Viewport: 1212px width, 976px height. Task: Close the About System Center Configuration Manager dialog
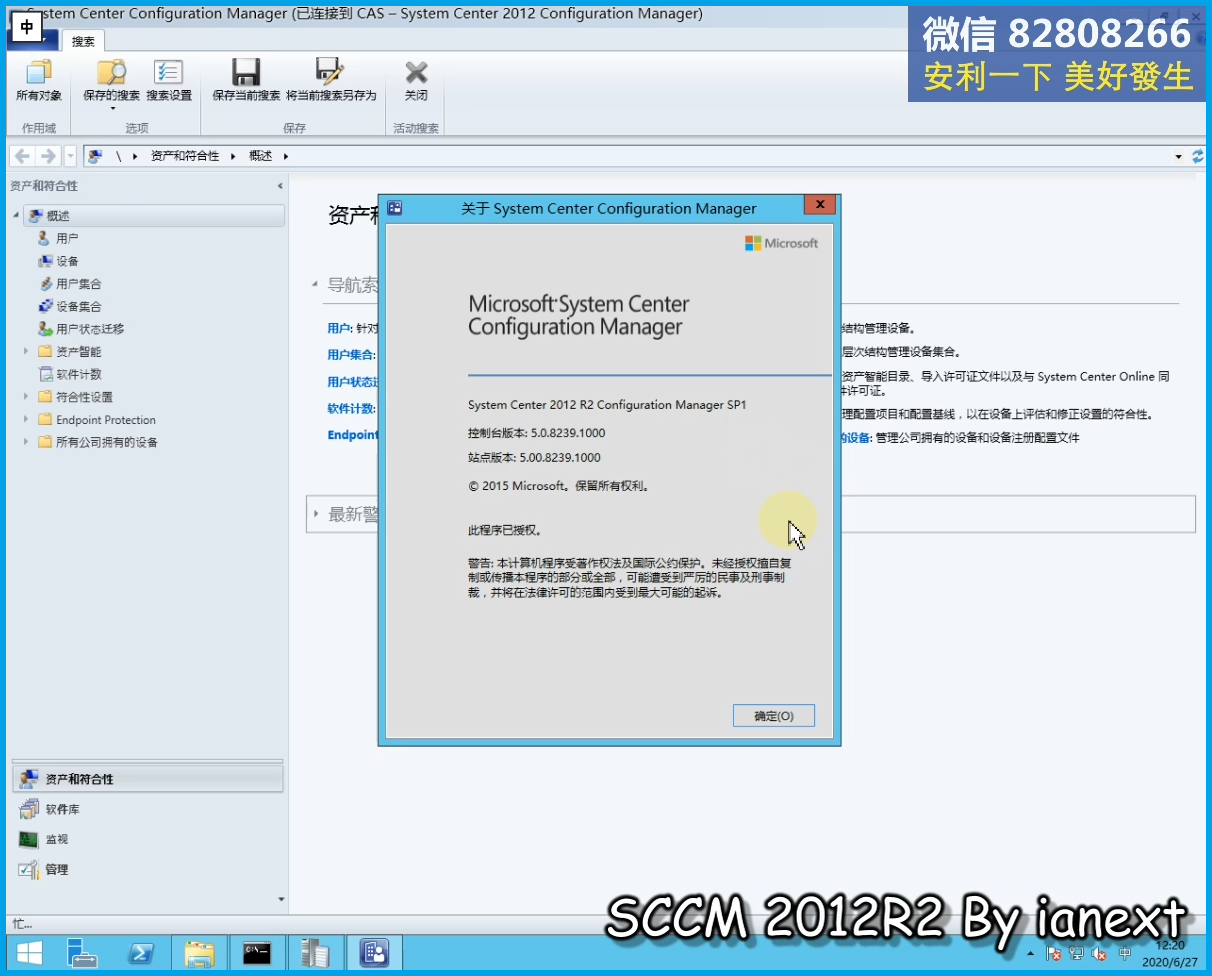819,205
